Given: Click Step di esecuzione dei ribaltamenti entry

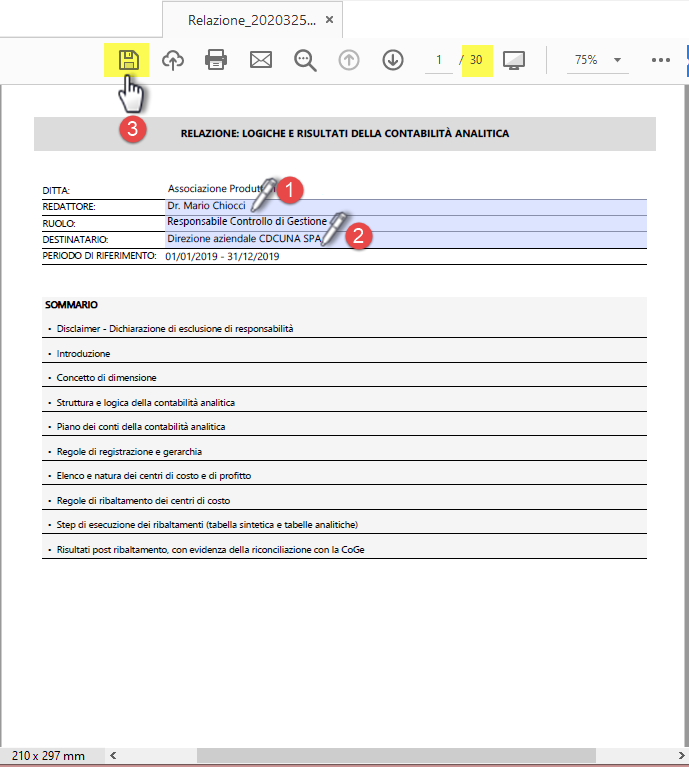Looking at the screenshot, I should pos(207,524).
